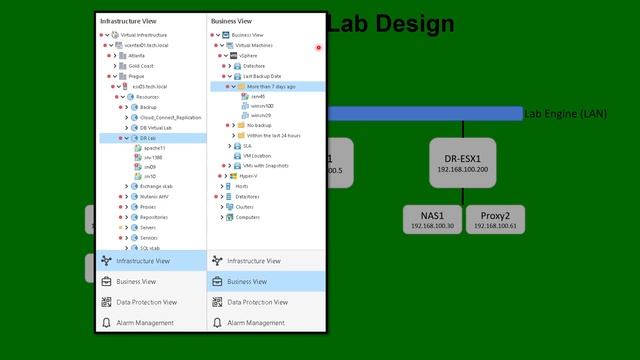Image resolution: width=640 pixels, height=360 pixels.
Task: Click the apache11 VM icon
Action: 138,148
